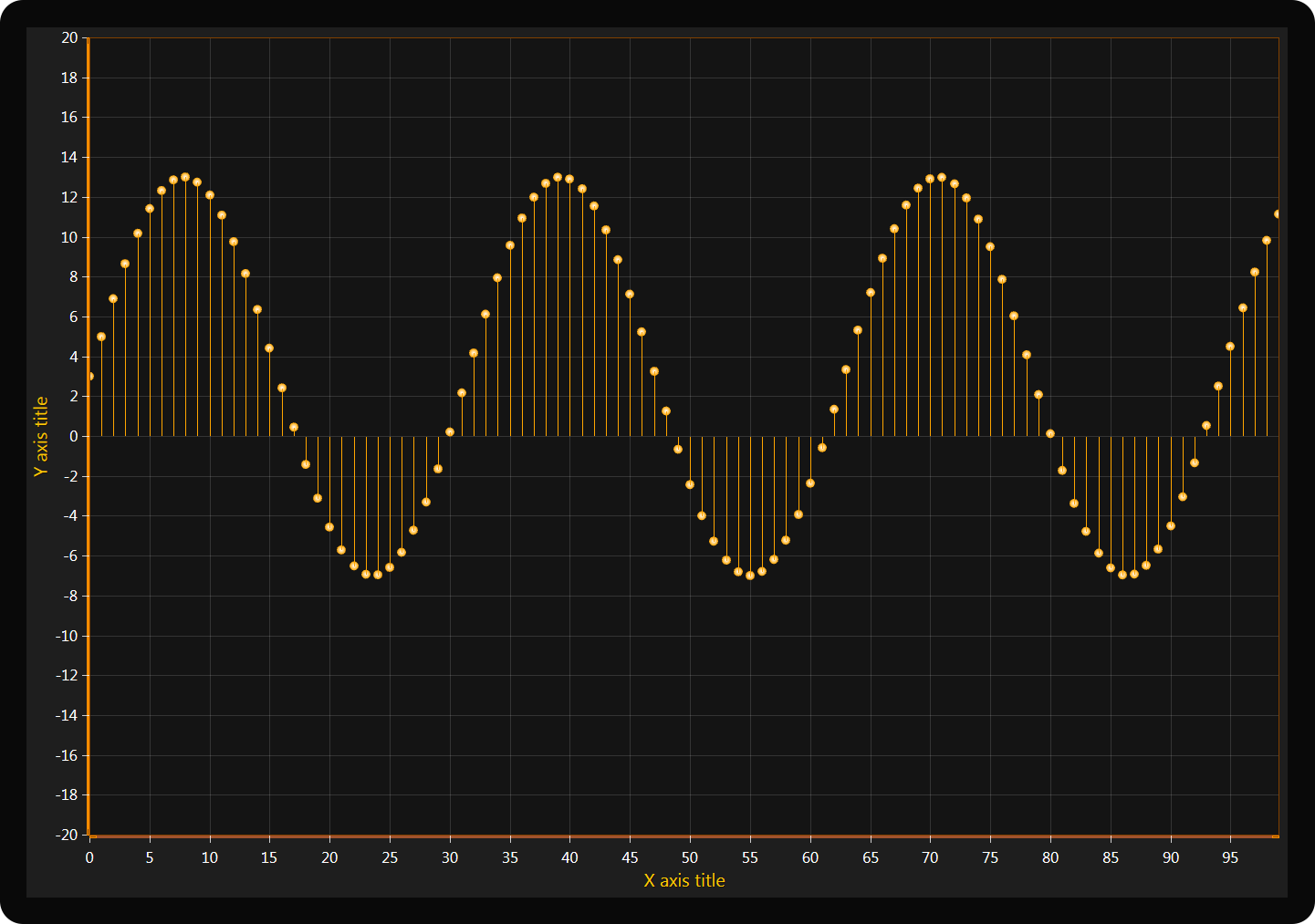Click the Y-axis tick label 0
Screen dimensions: 1315x924
click(x=74, y=436)
